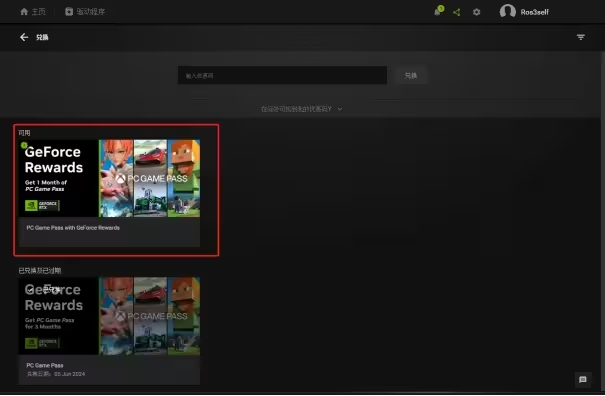Open the expired PC Game Pass reward
This screenshot has height=396, width=605.
coord(109,330)
